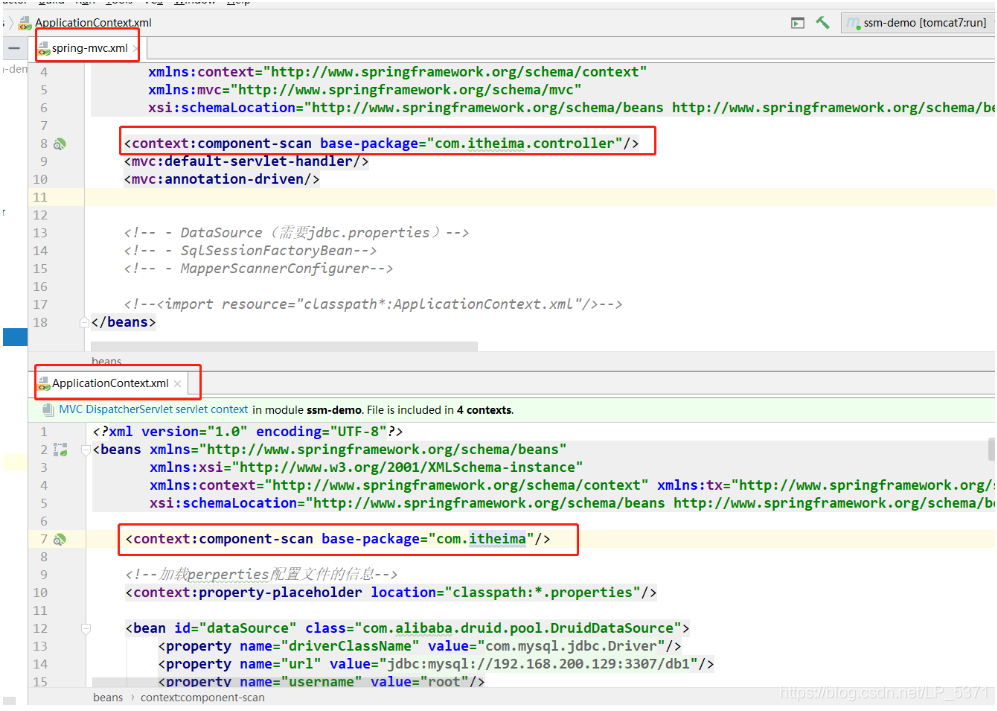Click the SqlSessionFactoryBean comment line

click(251, 251)
